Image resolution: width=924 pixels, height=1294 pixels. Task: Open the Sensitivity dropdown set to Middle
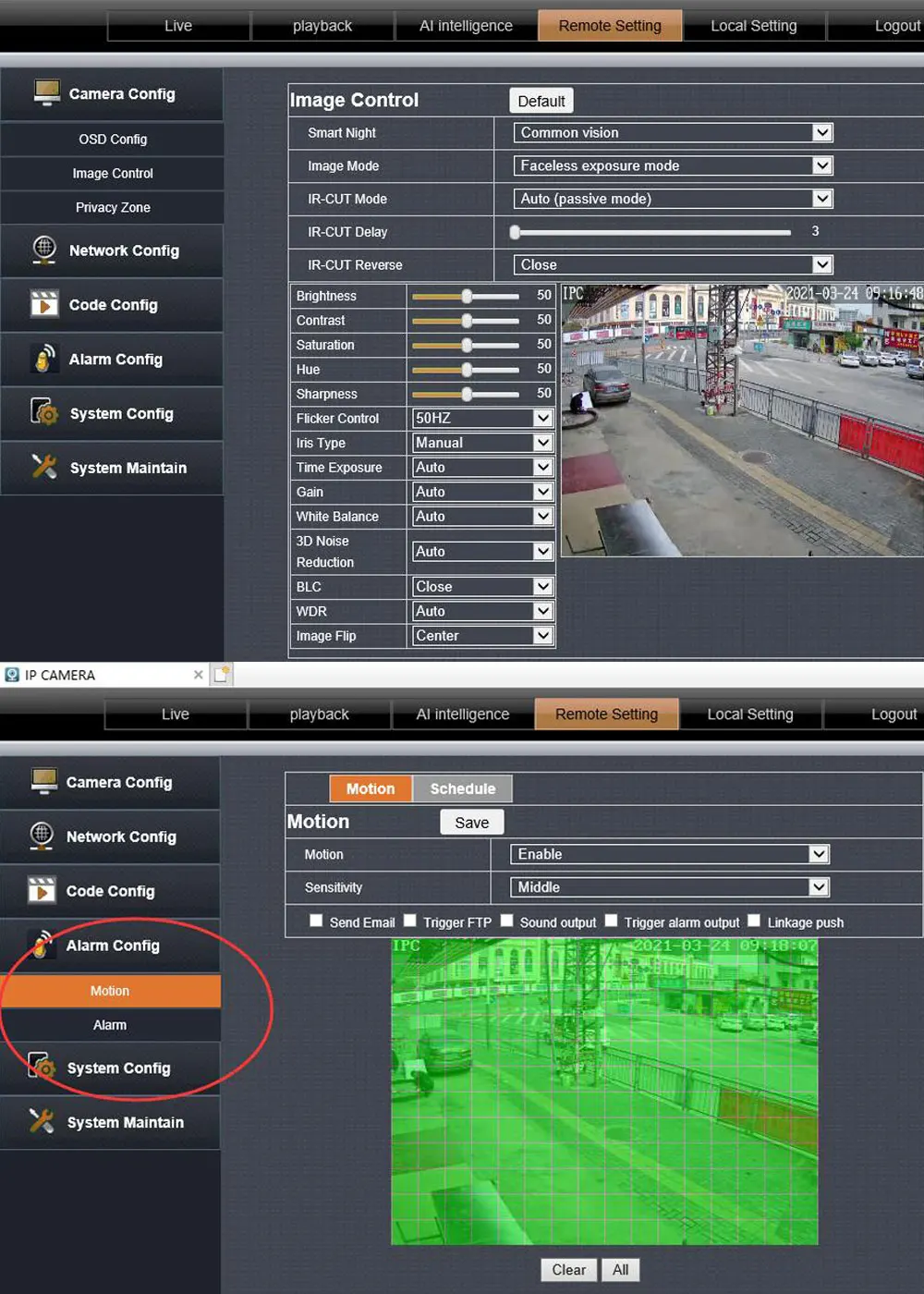670,886
